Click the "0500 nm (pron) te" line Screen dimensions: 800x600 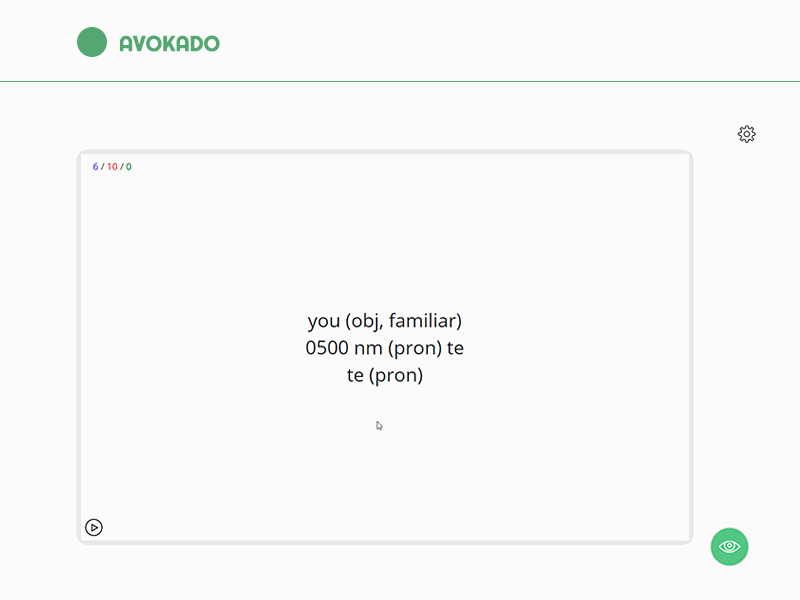coord(385,349)
